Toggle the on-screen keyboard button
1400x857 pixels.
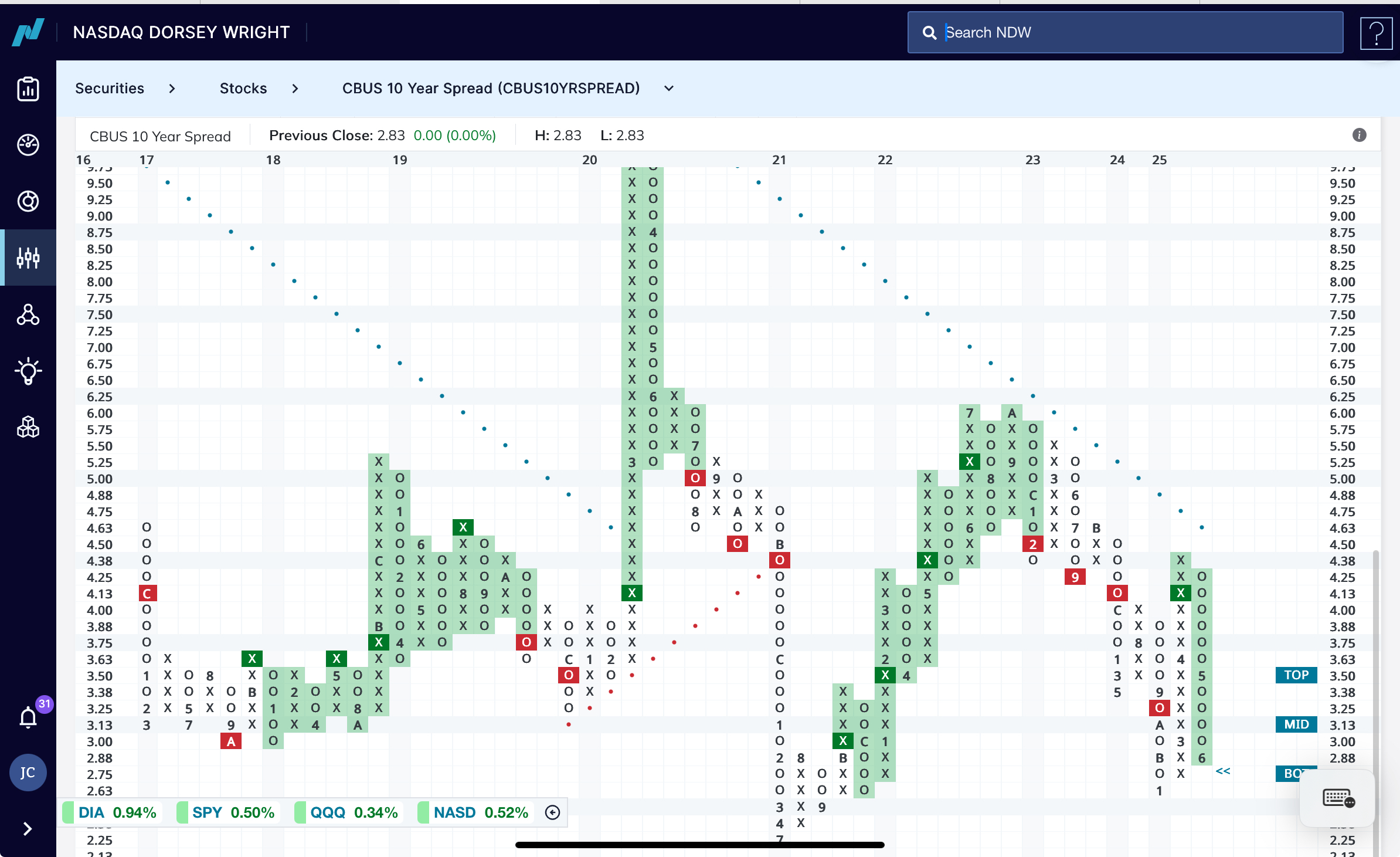pos(1338,798)
